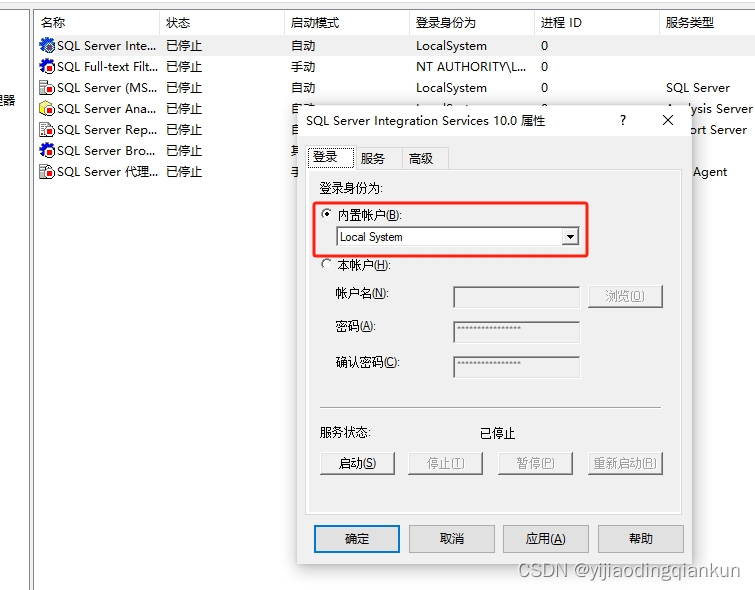The image size is (755, 590).
Task: Click the SQL Server Integration Services service icon
Action: (47, 45)
